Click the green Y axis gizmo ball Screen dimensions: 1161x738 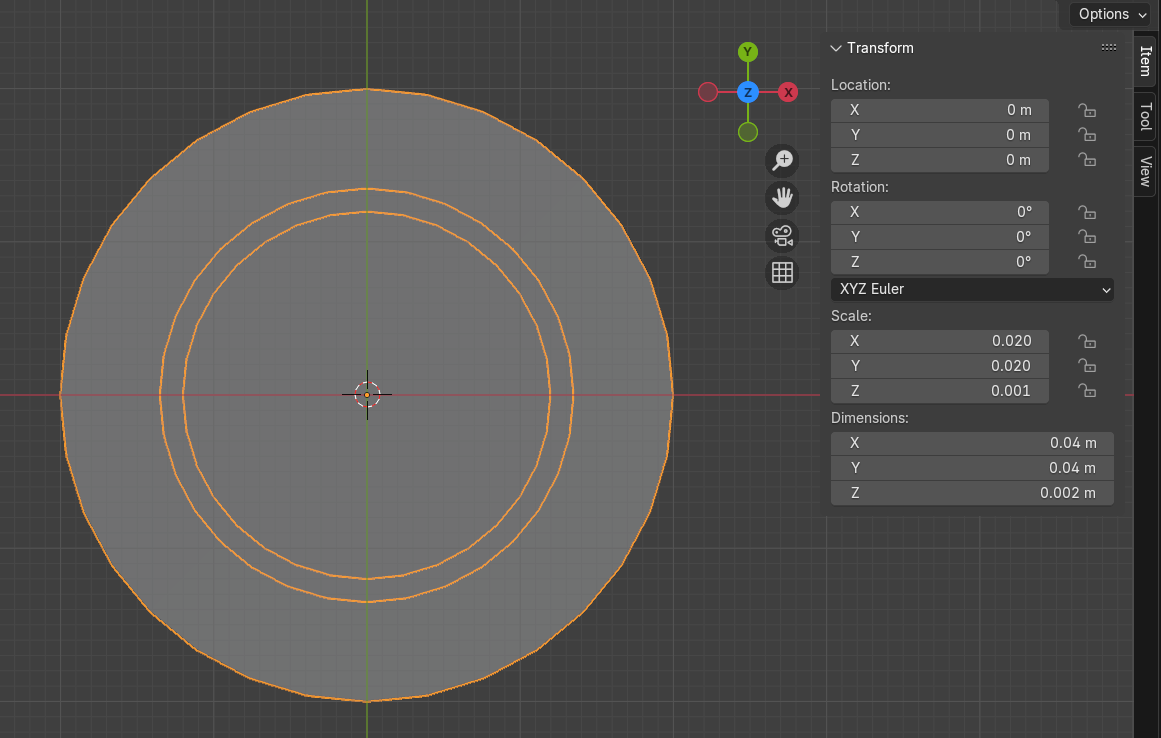(747, 52)
